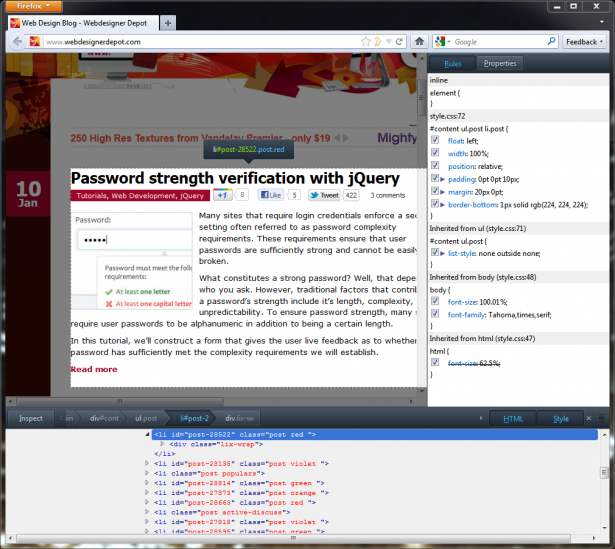Expand the border-bottom shorthand triangle
Screen dimensions: 615x549
pyautogui.click(x=442, y=205)
